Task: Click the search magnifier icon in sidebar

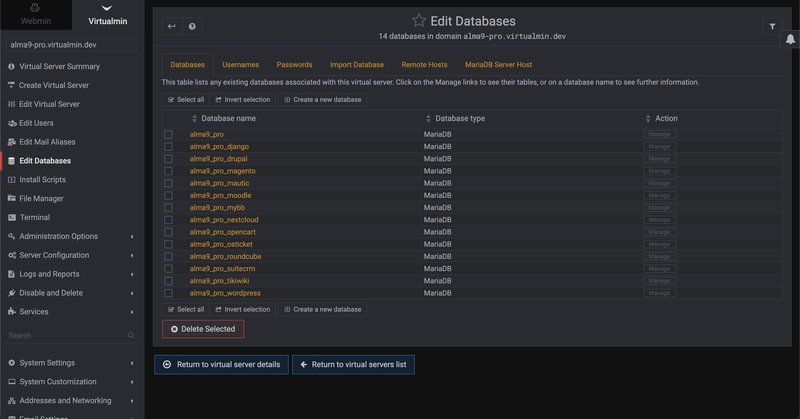Action: (x=130, y=336)
